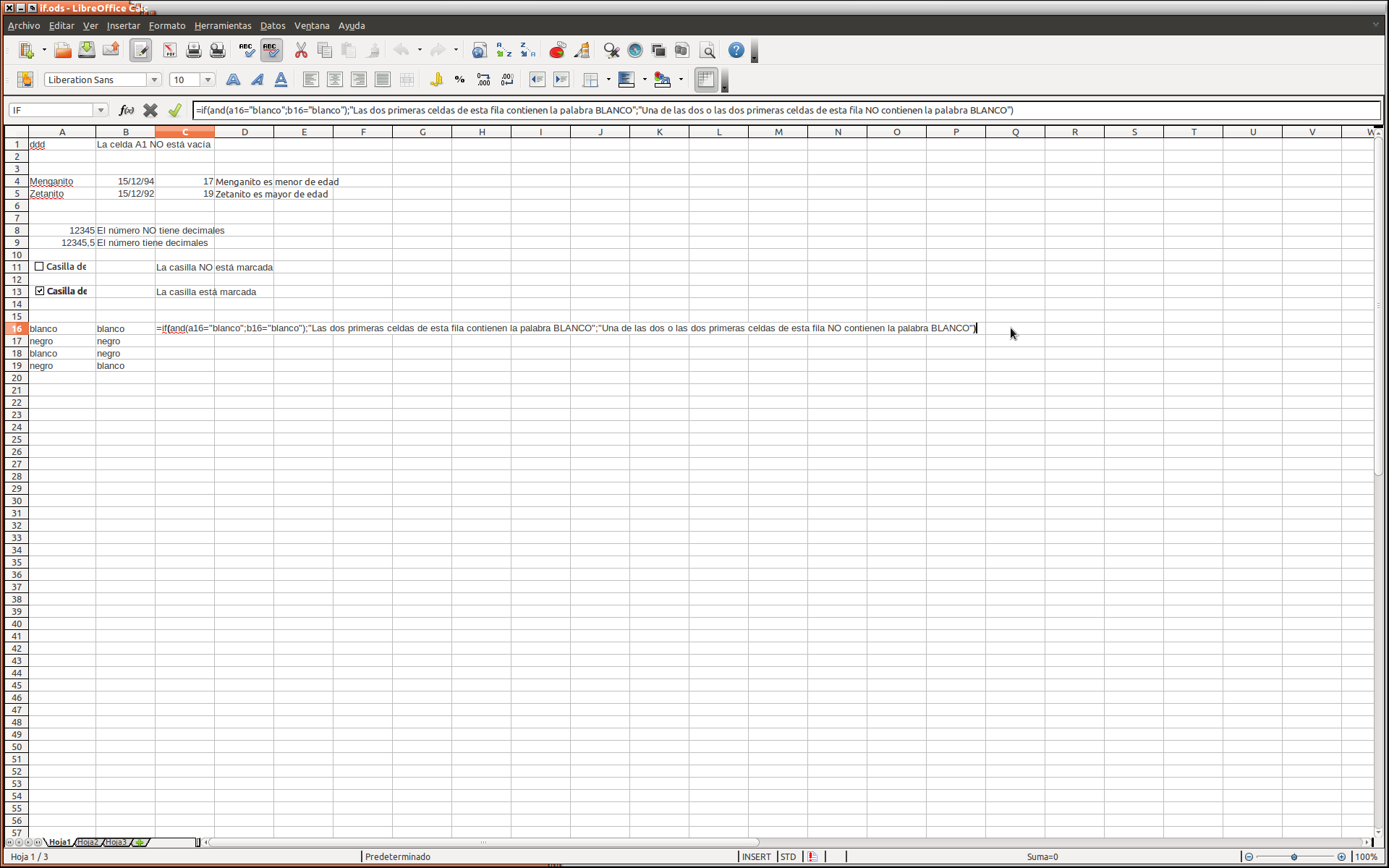Toggle AutoSpellcheck button
1389x868 pixels.
271,51
